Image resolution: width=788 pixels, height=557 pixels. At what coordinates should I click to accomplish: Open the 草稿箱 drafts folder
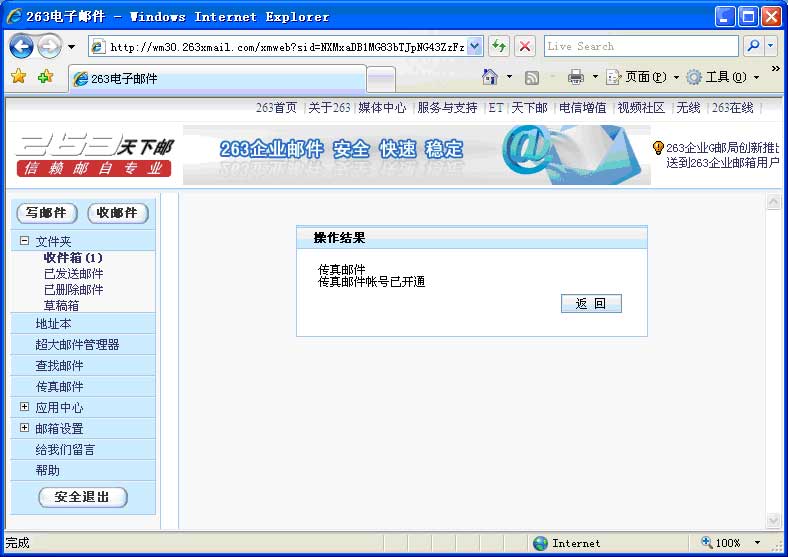click(61, 305)
